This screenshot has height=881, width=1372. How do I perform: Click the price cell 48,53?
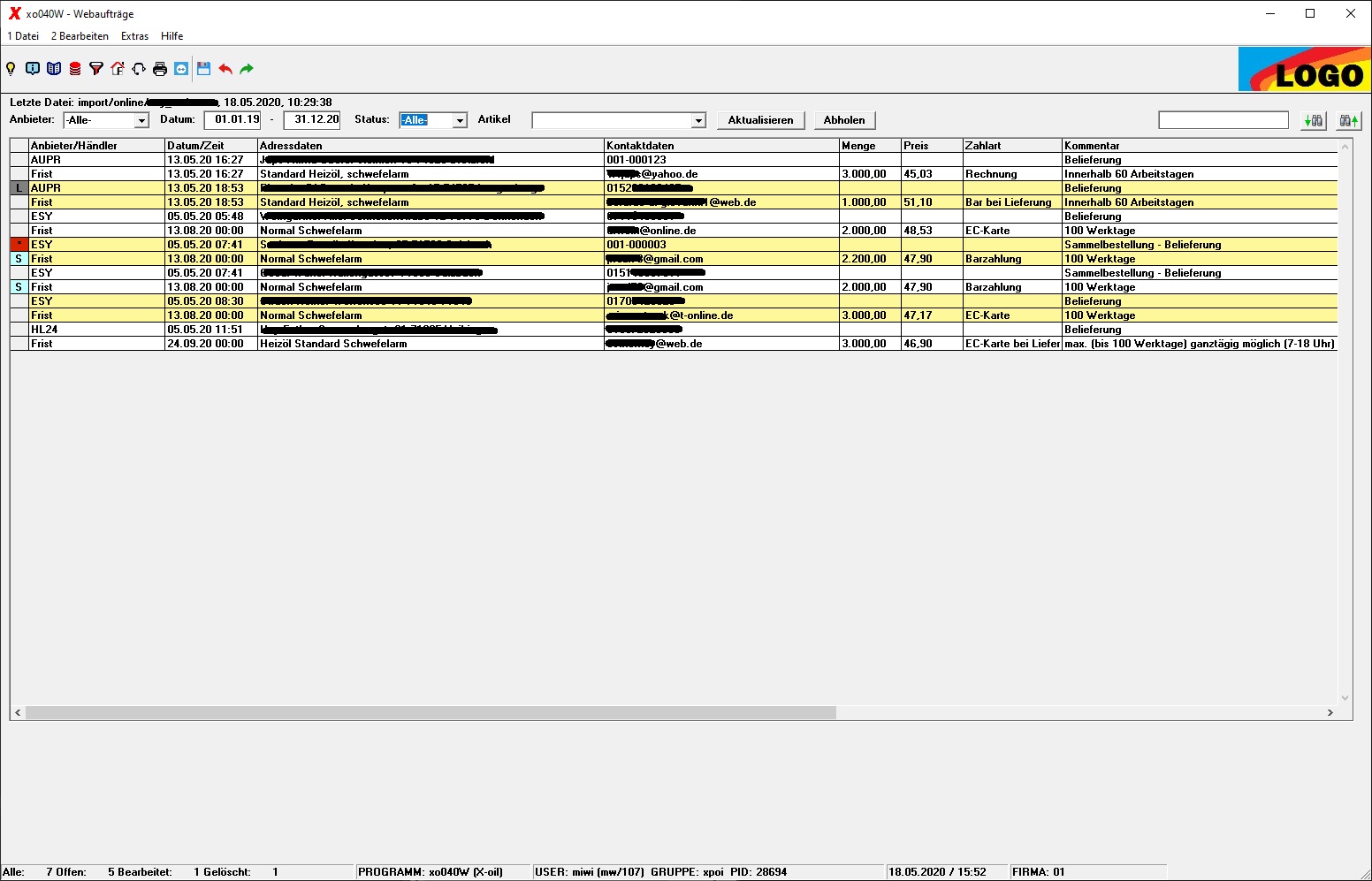(932, 231)
